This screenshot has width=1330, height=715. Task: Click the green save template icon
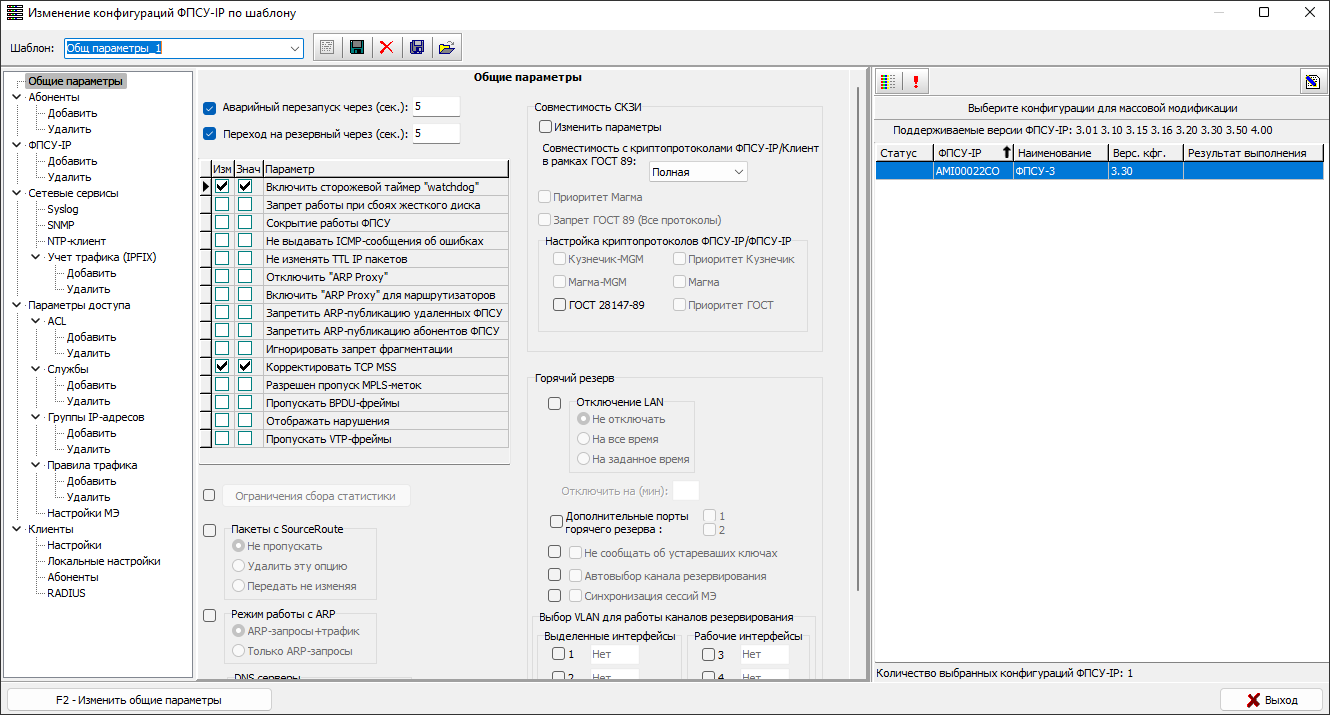[356, 48]
